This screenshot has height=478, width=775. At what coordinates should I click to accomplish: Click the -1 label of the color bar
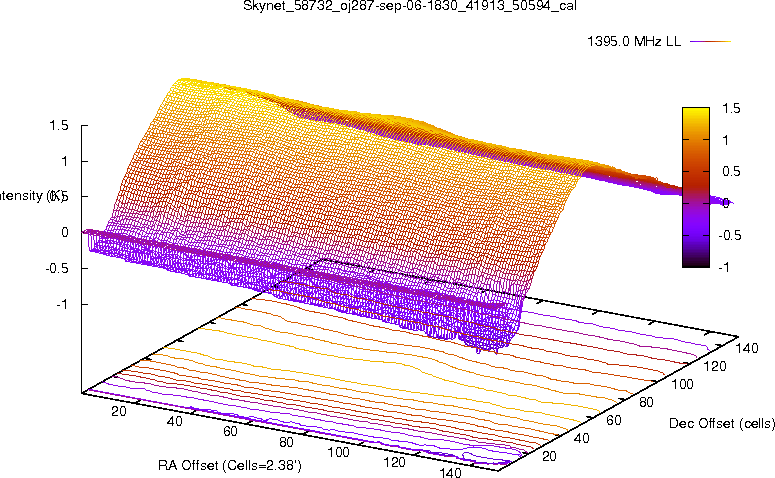(724, 267)
